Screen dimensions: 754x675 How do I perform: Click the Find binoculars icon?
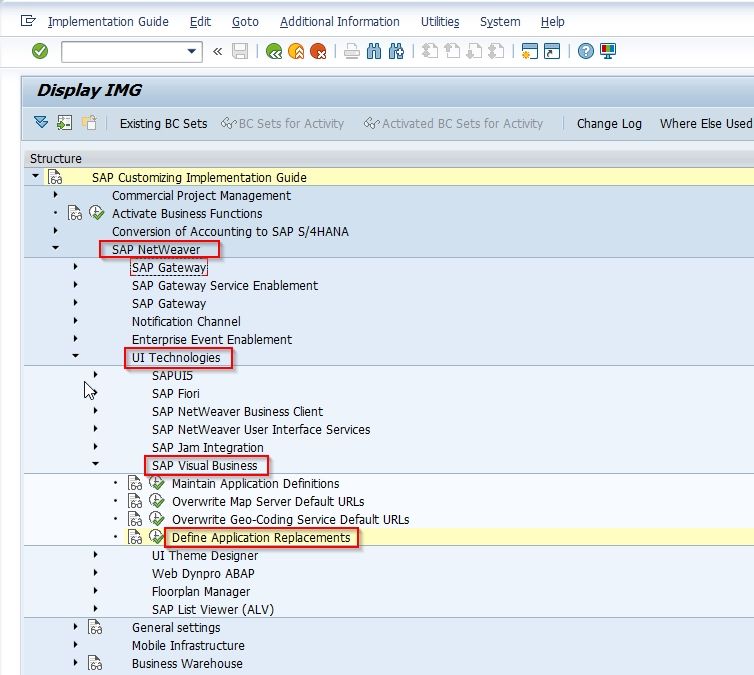click(x=374, y=51)
